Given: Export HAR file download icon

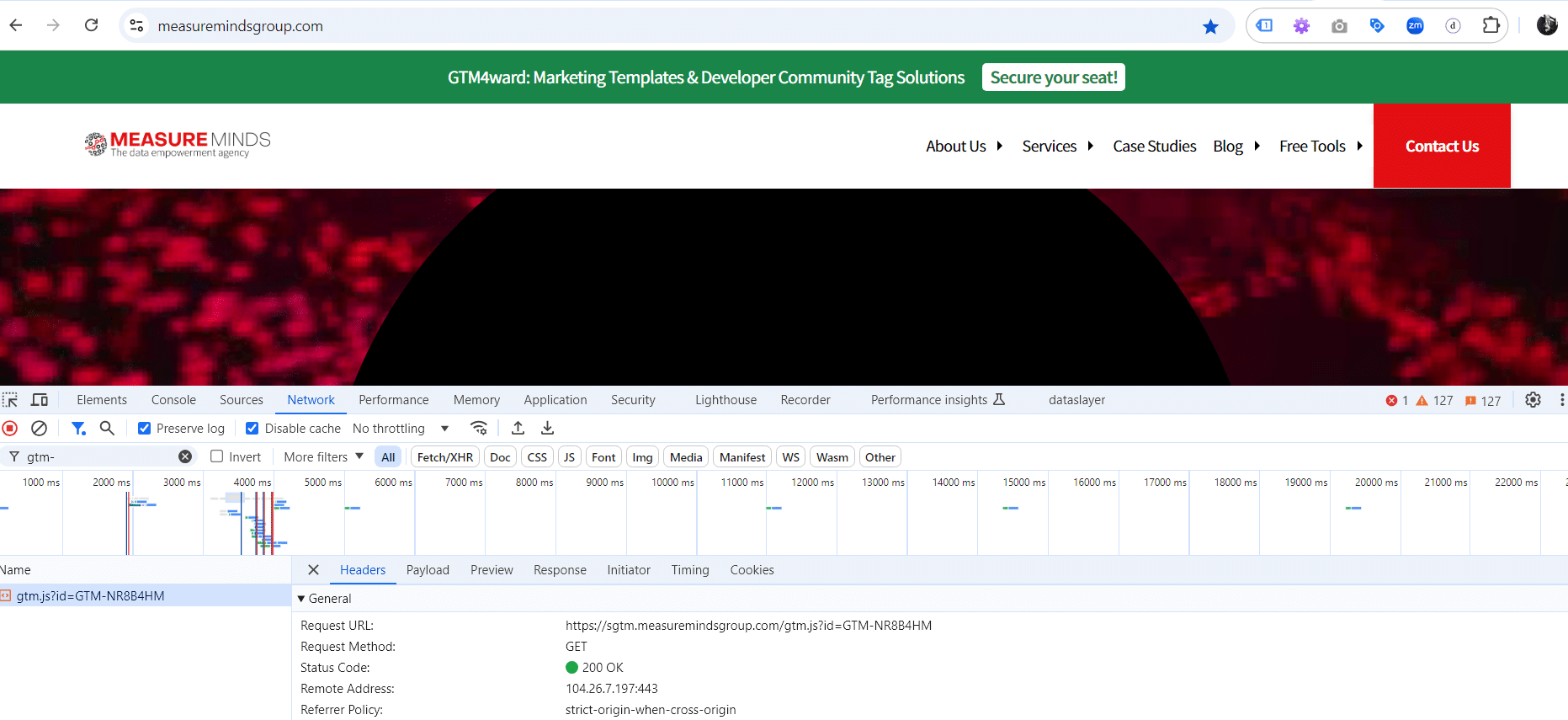Looking at the screenshot, I should pos(547,428).
